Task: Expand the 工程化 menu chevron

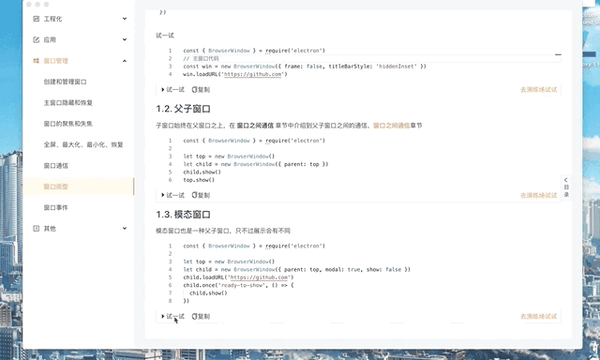Action: point(124,19)
